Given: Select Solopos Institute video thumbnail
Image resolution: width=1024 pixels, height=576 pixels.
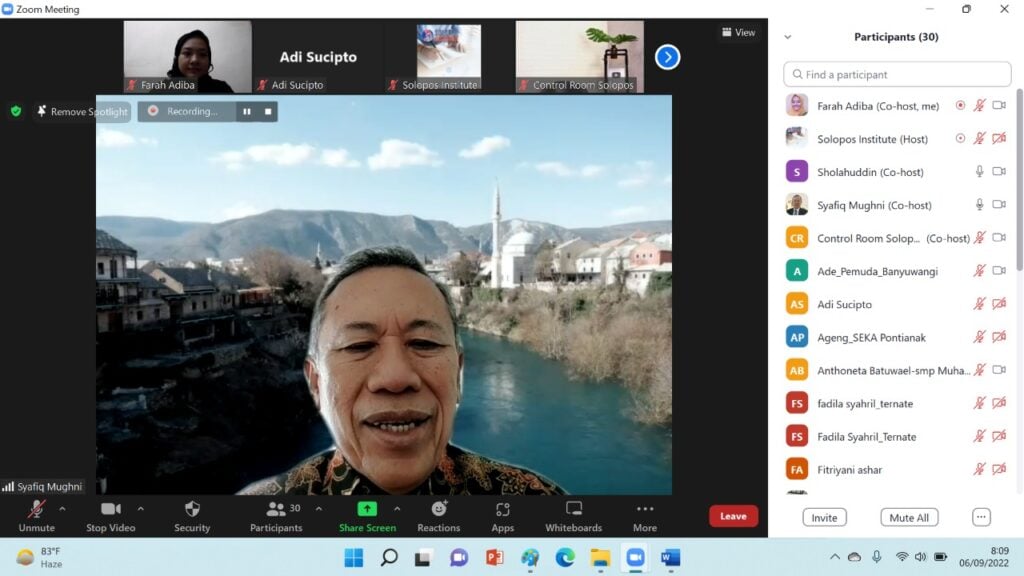Looking at the screenshot, I should (449, 56).
